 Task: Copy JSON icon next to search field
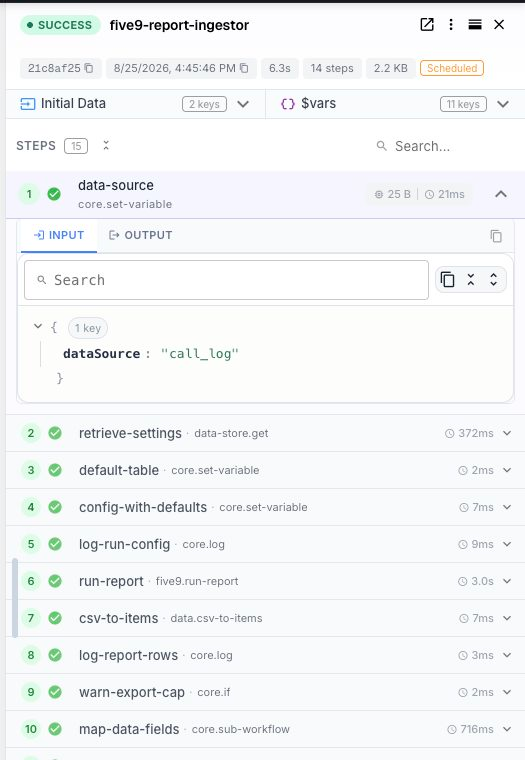[x=447, y=280]
